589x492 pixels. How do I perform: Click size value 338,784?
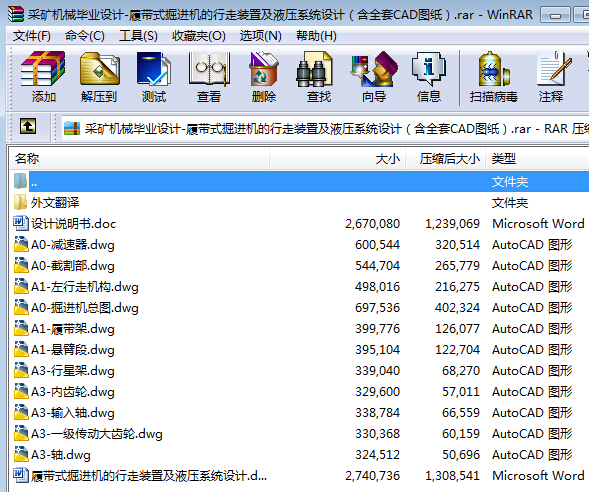[x=377, y=413]
